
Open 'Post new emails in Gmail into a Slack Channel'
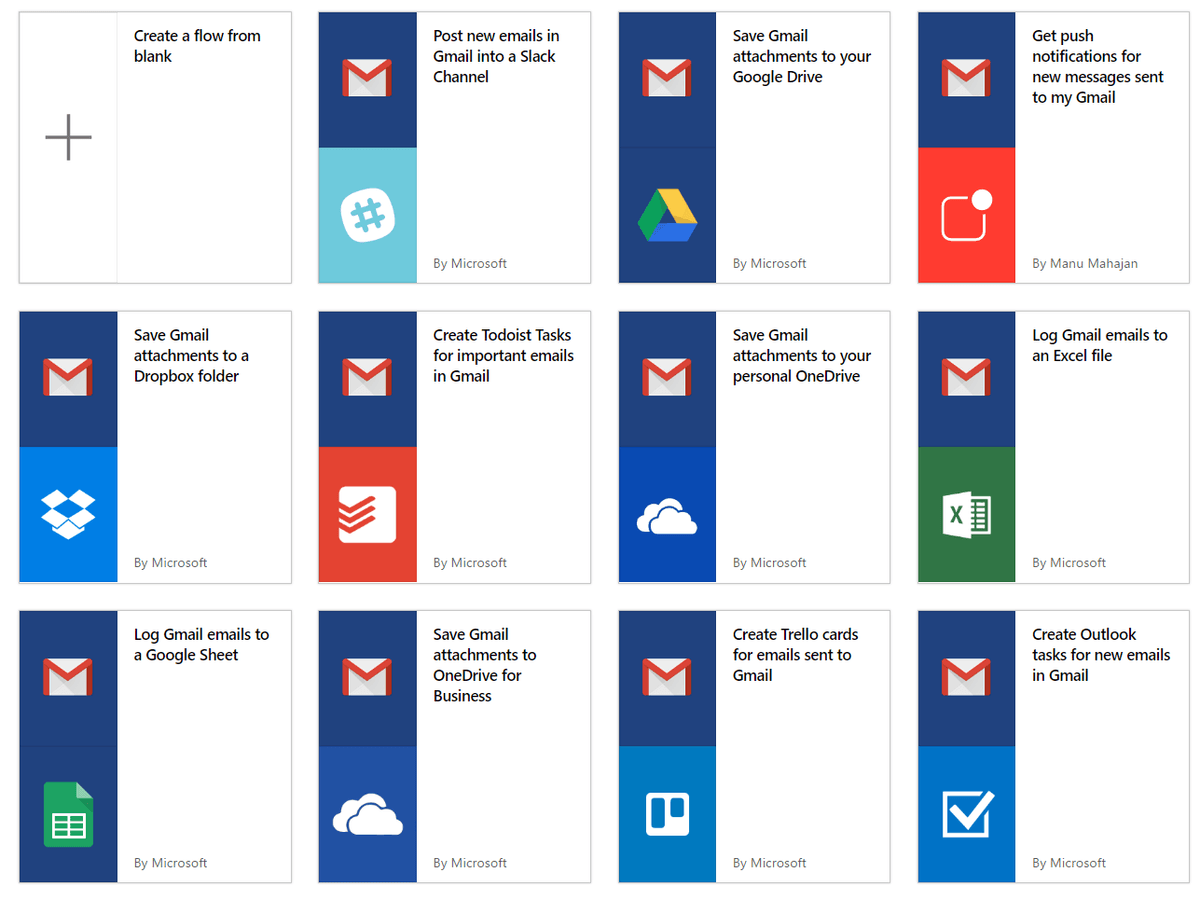[x=496, y=56]
